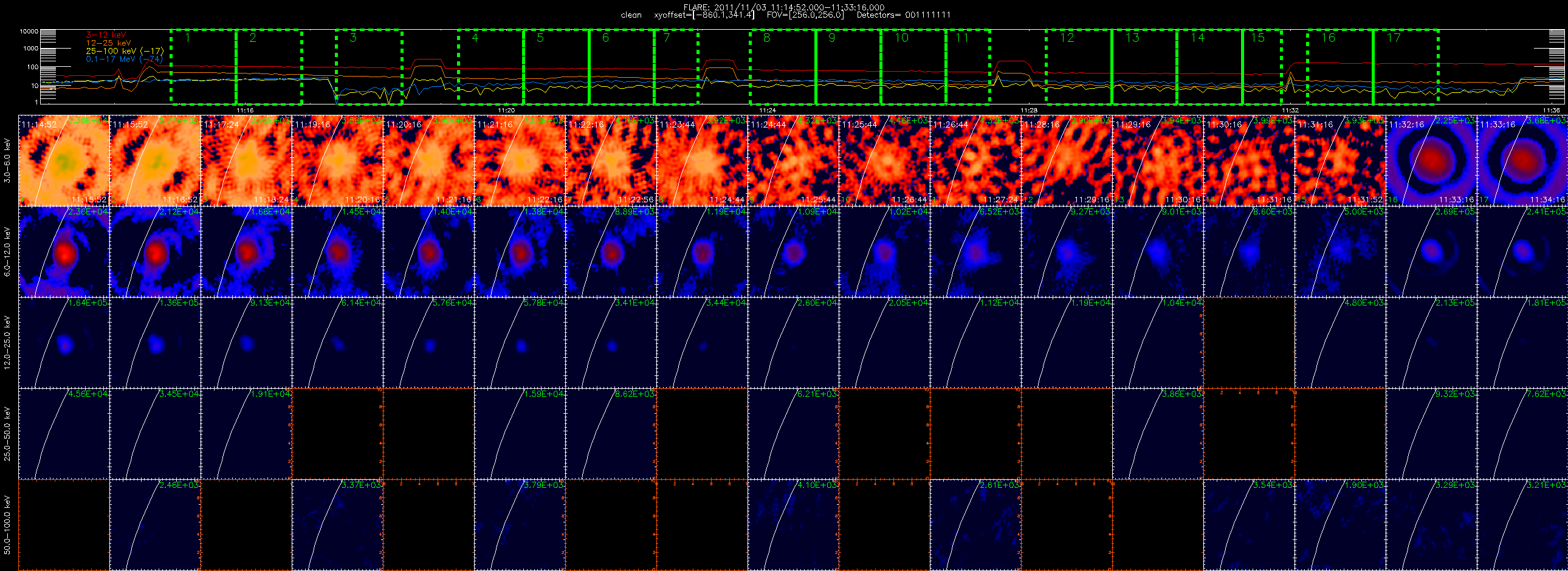Select interval 5 label in the light curve plot
1568x571 pixels.
(540, 38)
